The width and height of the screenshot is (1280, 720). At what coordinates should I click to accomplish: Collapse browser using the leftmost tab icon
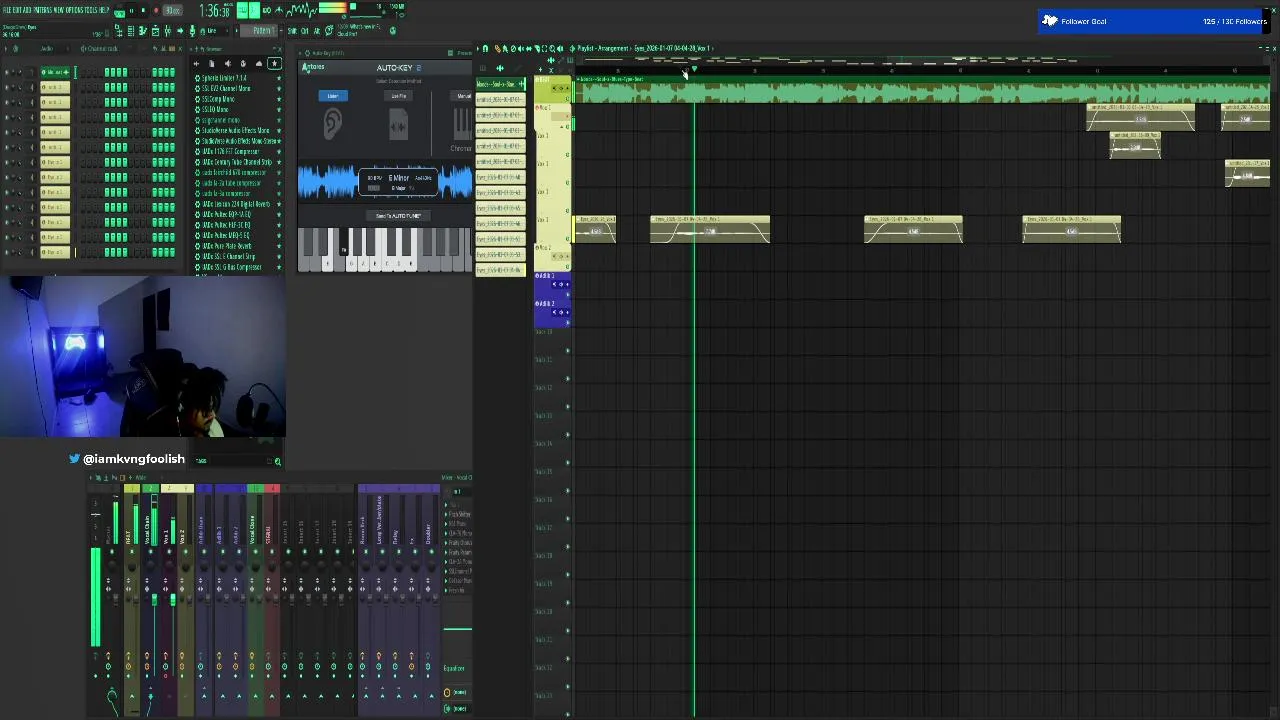coord(196,64)
